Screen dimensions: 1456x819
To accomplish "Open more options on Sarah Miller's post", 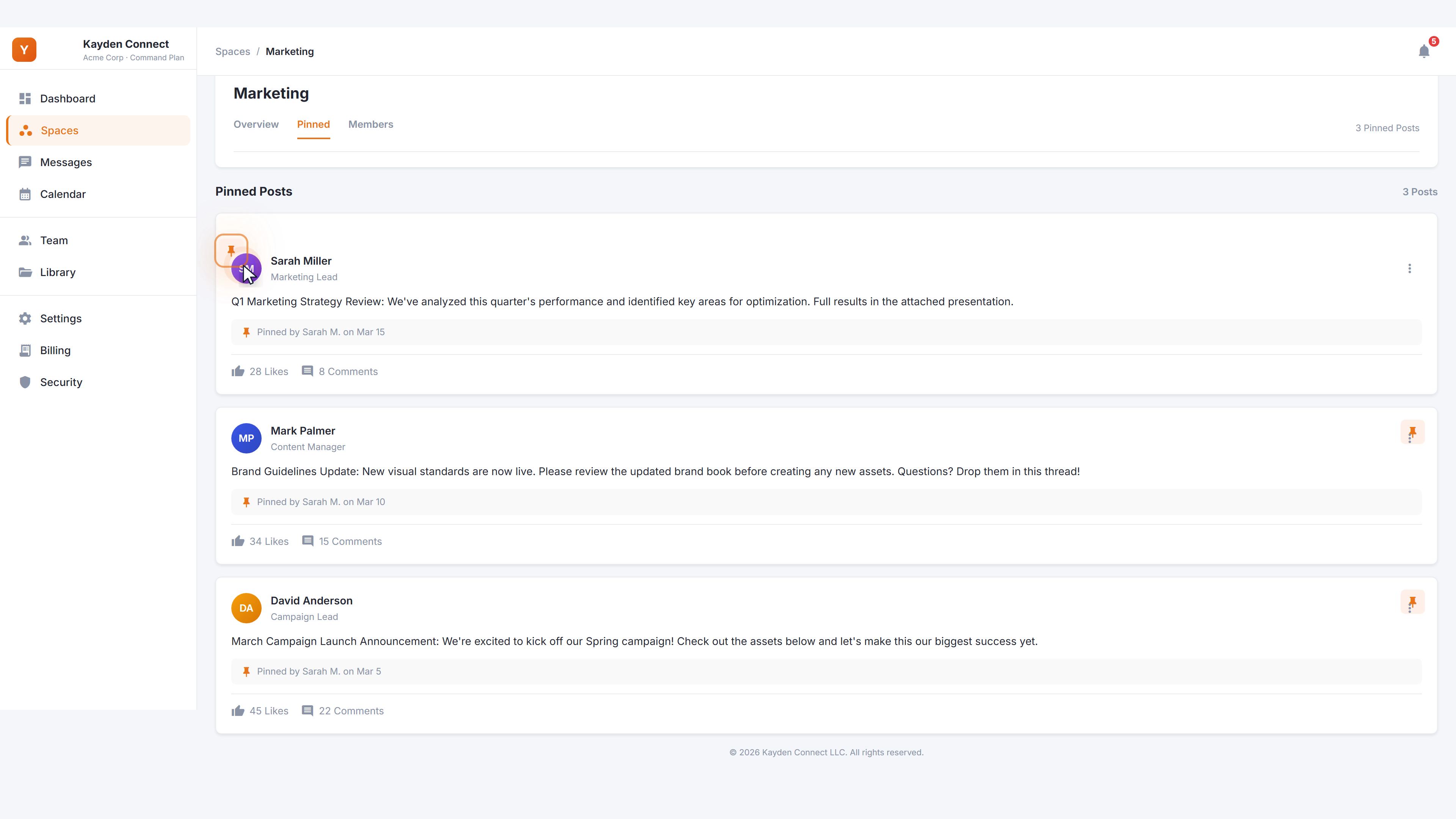I will (x=1410, y=268).
